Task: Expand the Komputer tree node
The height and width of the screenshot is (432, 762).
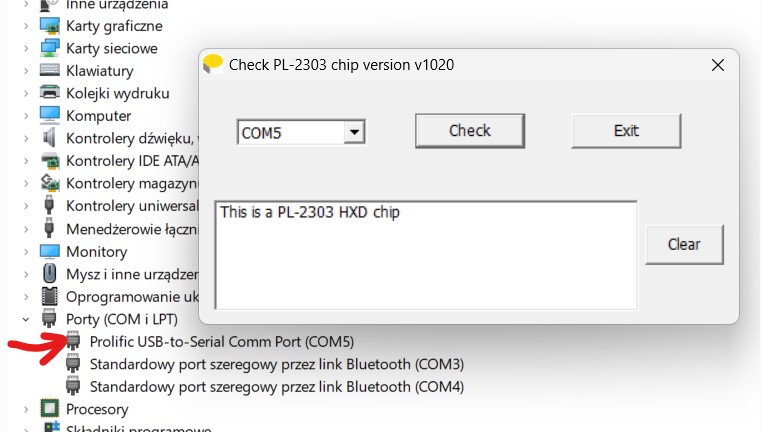Action: coord(26,116)
